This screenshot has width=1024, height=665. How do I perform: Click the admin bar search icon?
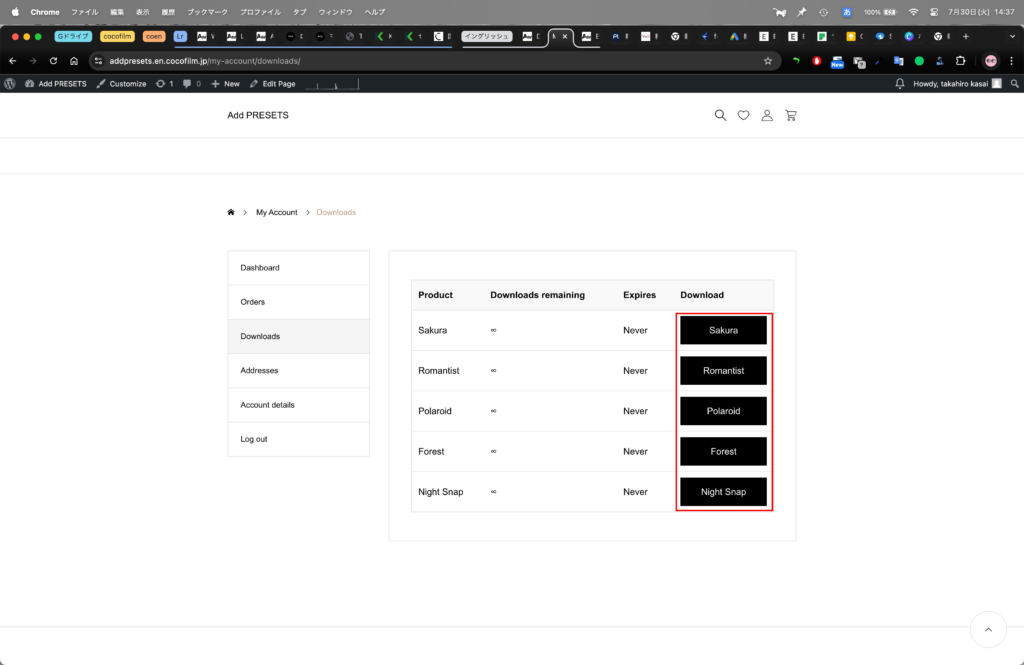coord(1014,84)
